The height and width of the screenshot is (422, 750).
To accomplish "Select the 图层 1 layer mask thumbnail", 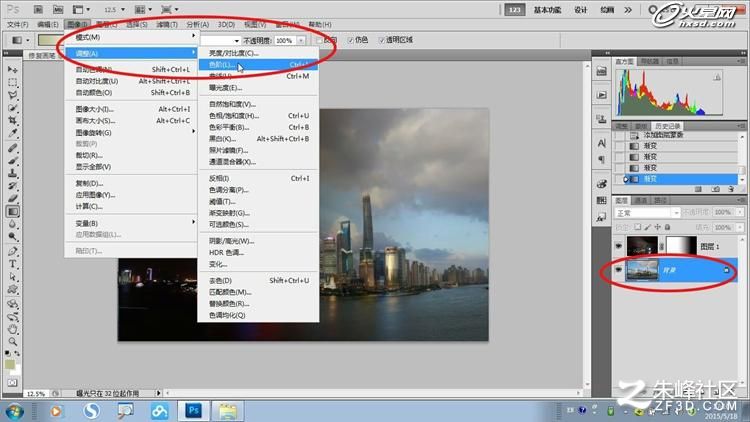I will (681, 246).
